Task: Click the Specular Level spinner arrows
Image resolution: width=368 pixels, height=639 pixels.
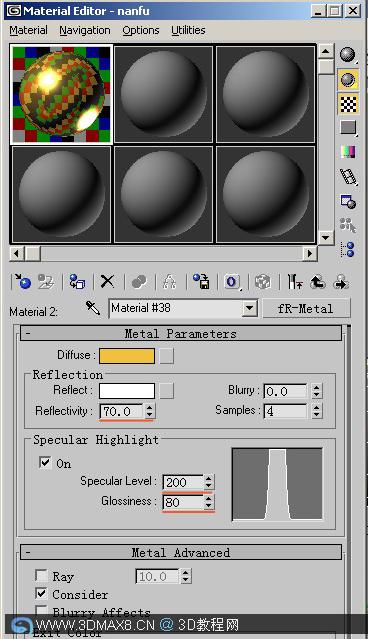Action: coord(209,483)
